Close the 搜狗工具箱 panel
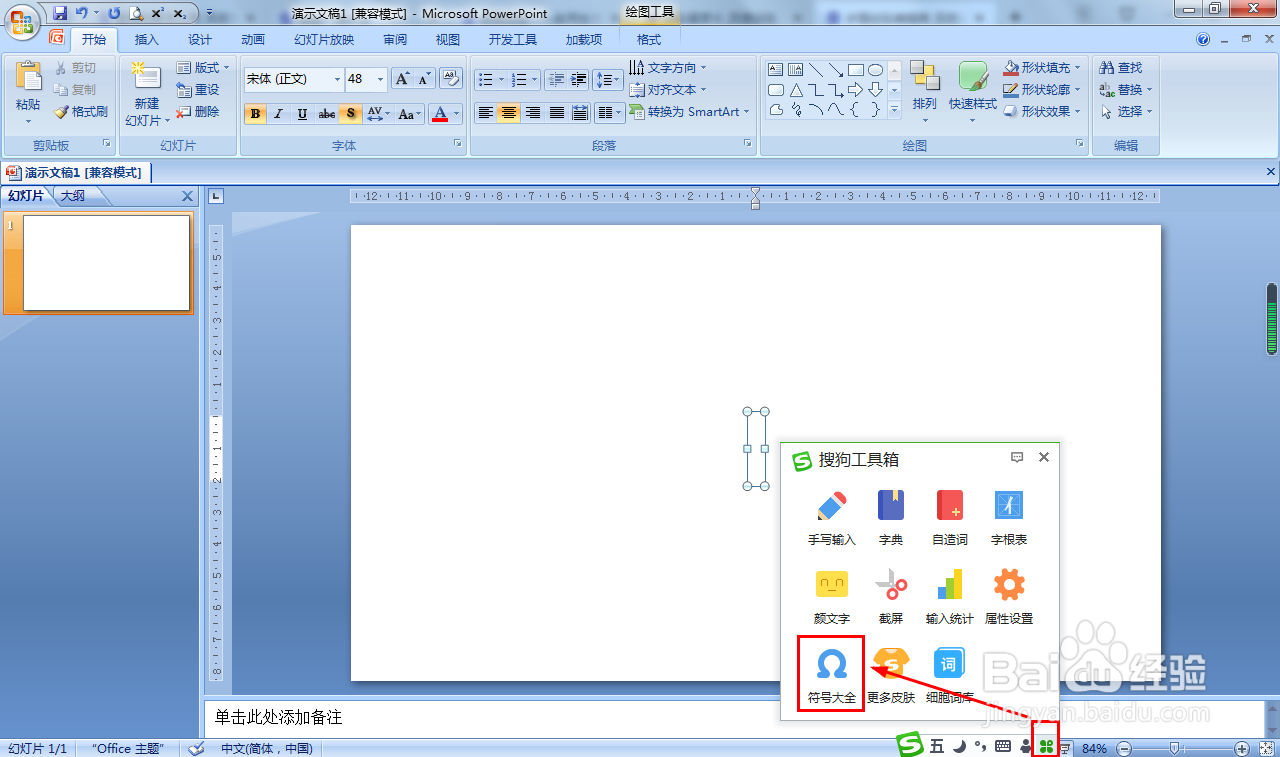The height and width of the screenshot is (757, 1280). tap(1043, 457)
